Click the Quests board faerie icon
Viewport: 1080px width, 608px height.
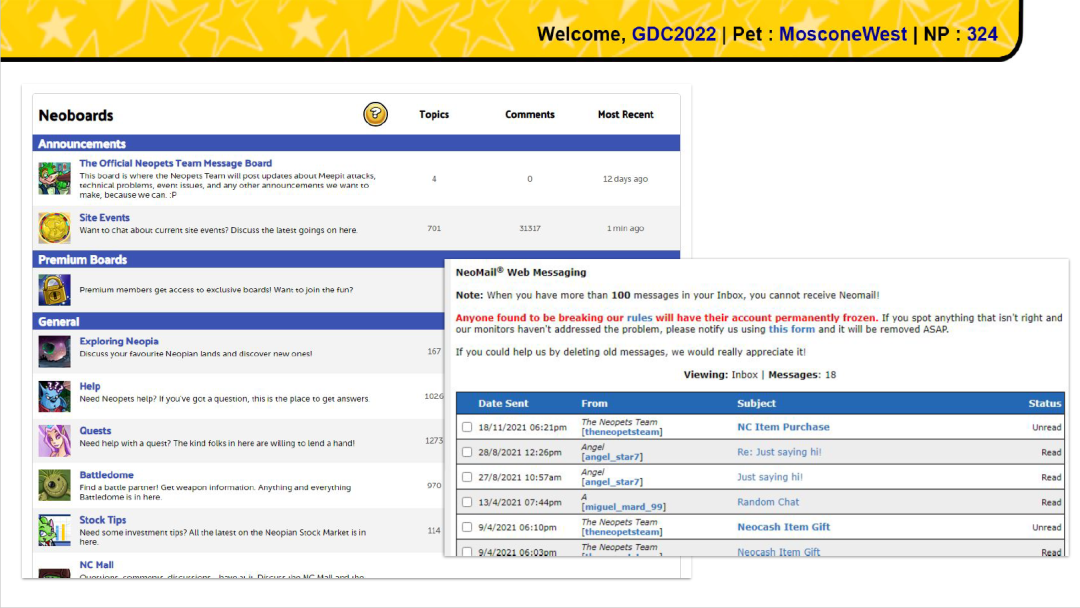(54, 441)
